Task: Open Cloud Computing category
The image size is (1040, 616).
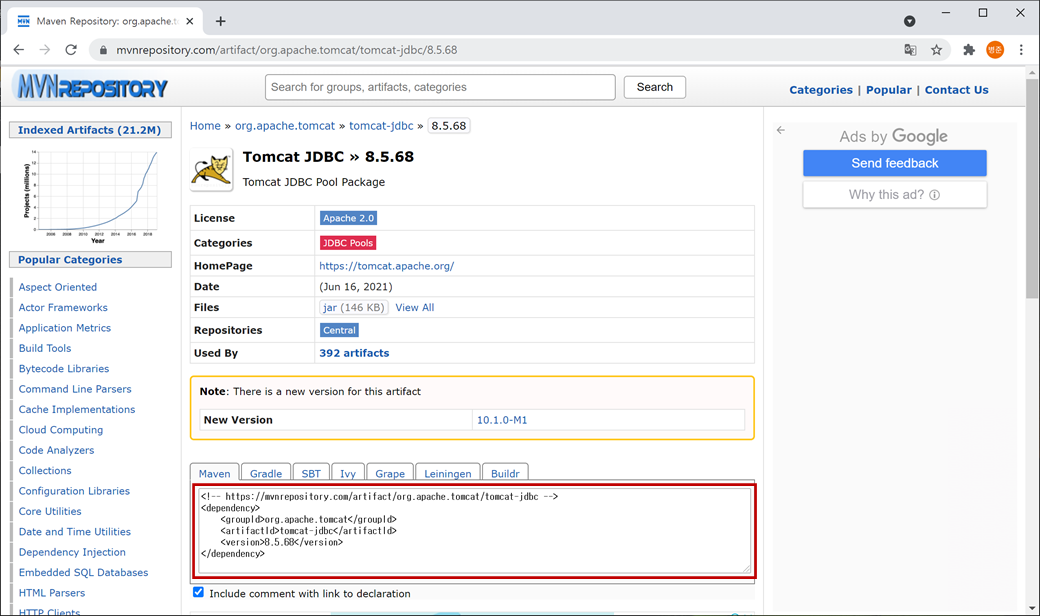Action: point(61,430)
